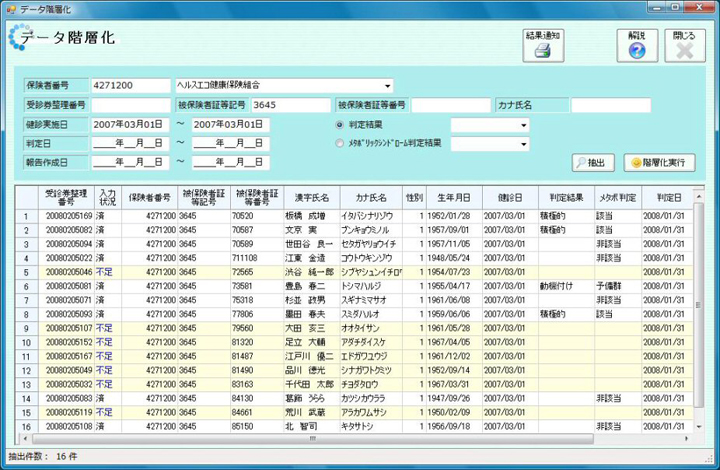Select row header number 1
The height and width of the screenshot is (470, 720).
27,216
